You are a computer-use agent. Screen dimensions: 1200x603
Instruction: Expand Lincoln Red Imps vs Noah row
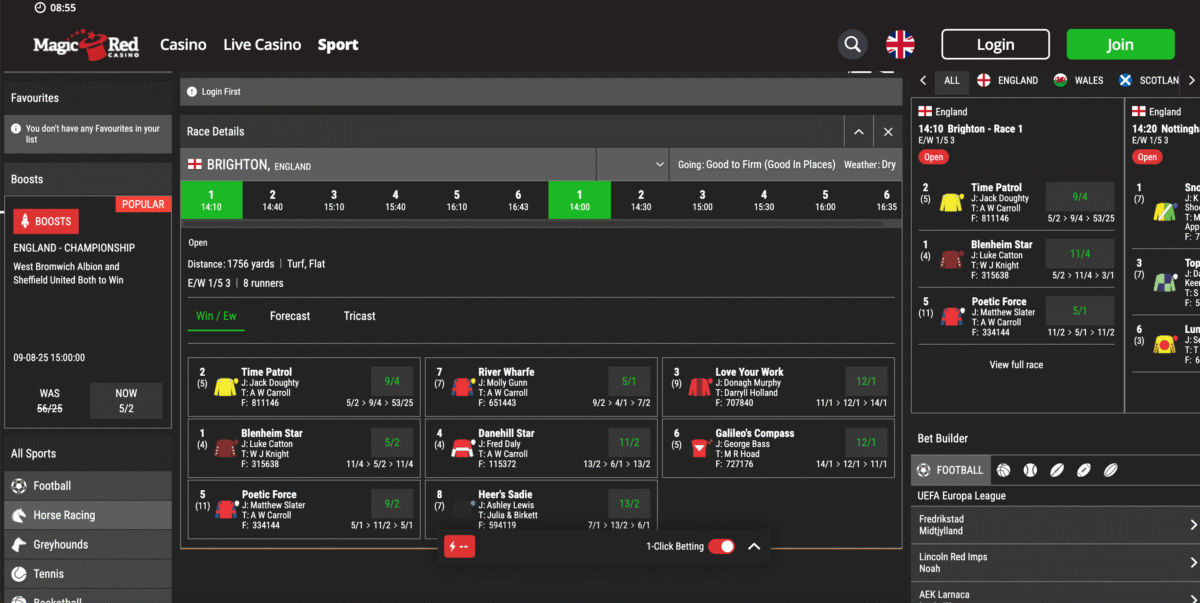[x=1055, y=562]
